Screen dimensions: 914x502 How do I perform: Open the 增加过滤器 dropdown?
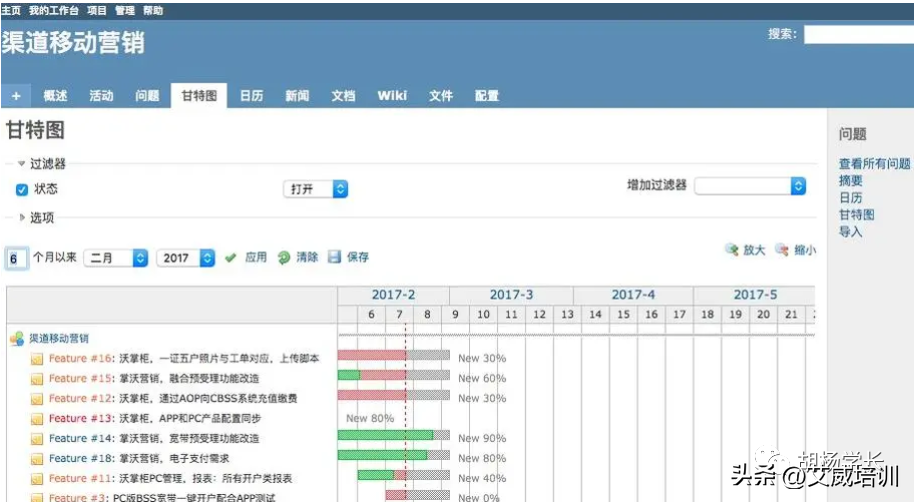click(x=750, y=186)
